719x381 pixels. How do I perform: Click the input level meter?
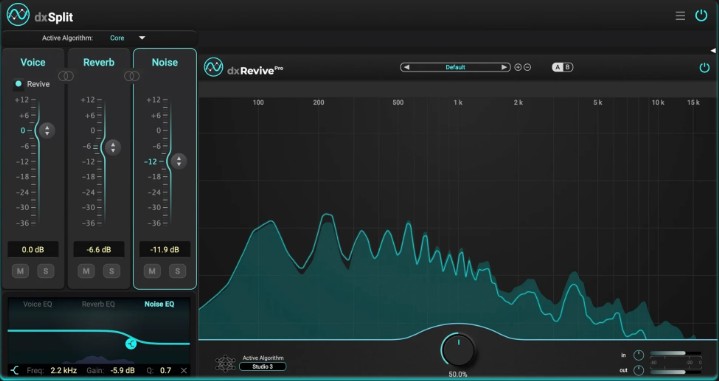pos(675,353)
